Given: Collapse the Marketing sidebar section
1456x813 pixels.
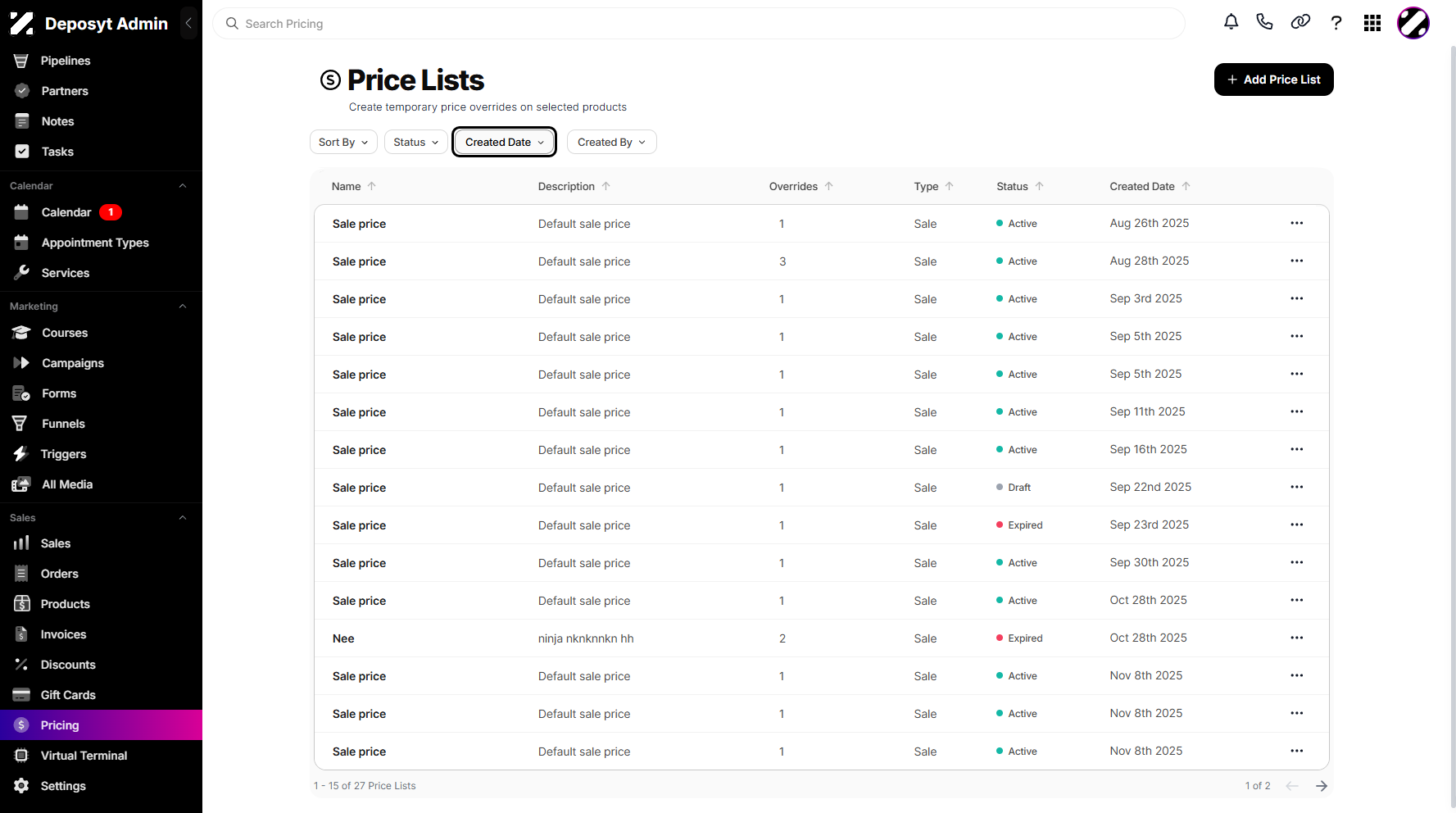Looking at the screenshot, I should pyautogui.click(x=183, y=307).
